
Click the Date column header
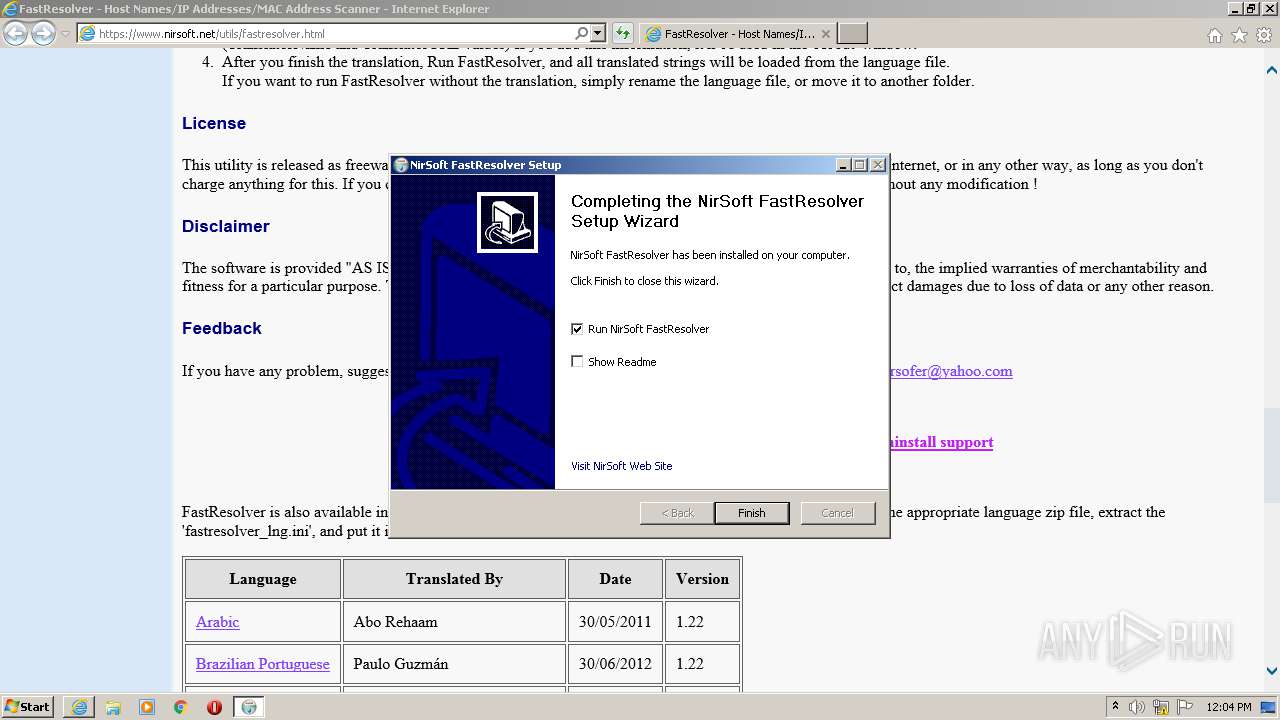(615, 579)
